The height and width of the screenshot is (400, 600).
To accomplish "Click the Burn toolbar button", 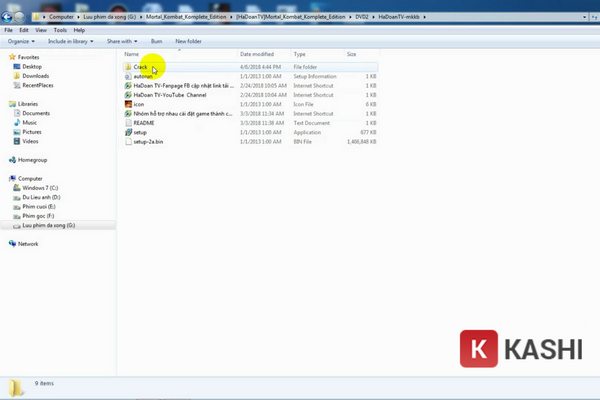I will [x=157, y=41].
